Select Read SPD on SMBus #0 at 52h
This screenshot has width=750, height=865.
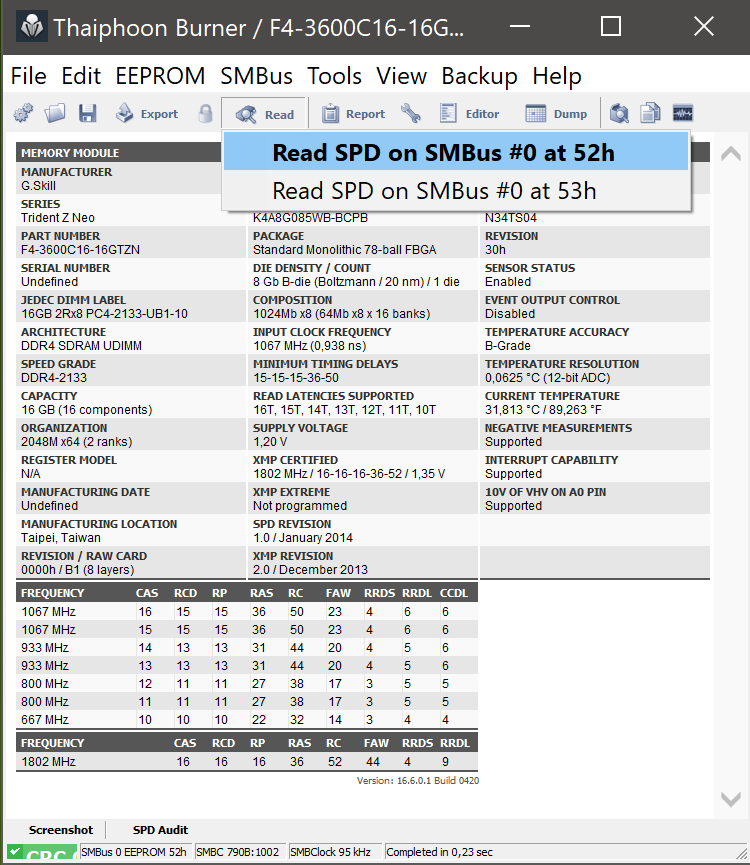click(456, 153)
